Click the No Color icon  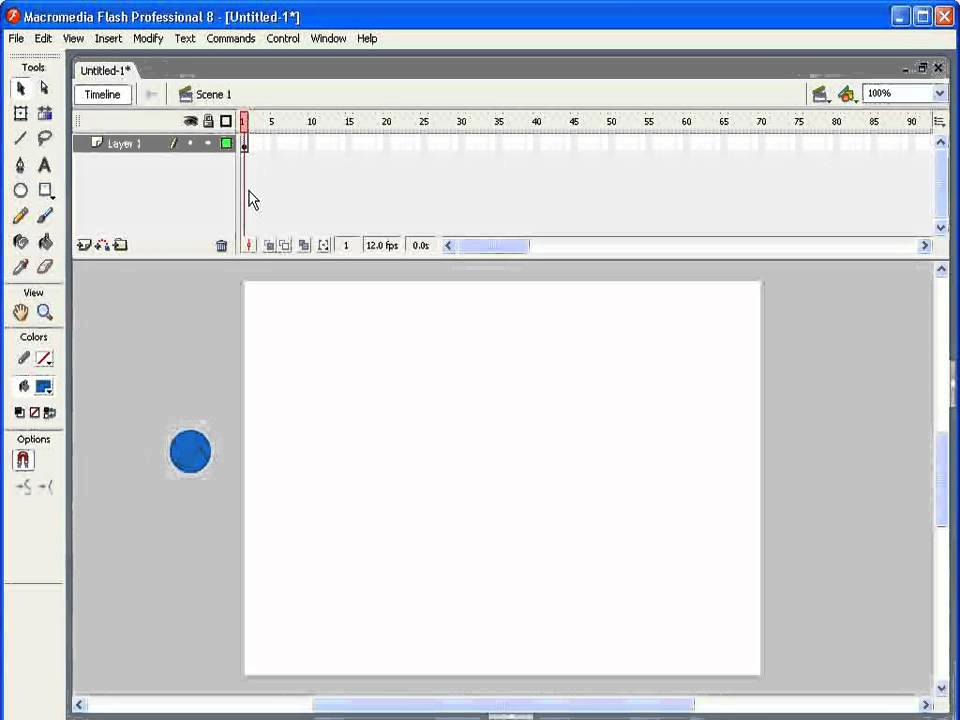(x=34, y=413)
